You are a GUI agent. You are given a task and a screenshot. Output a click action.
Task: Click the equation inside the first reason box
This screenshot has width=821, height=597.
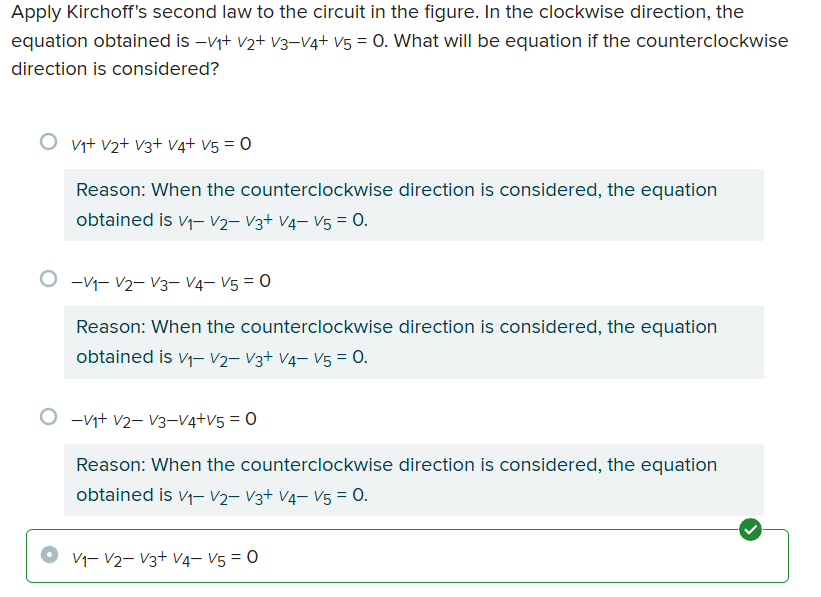tap(273, 221)
